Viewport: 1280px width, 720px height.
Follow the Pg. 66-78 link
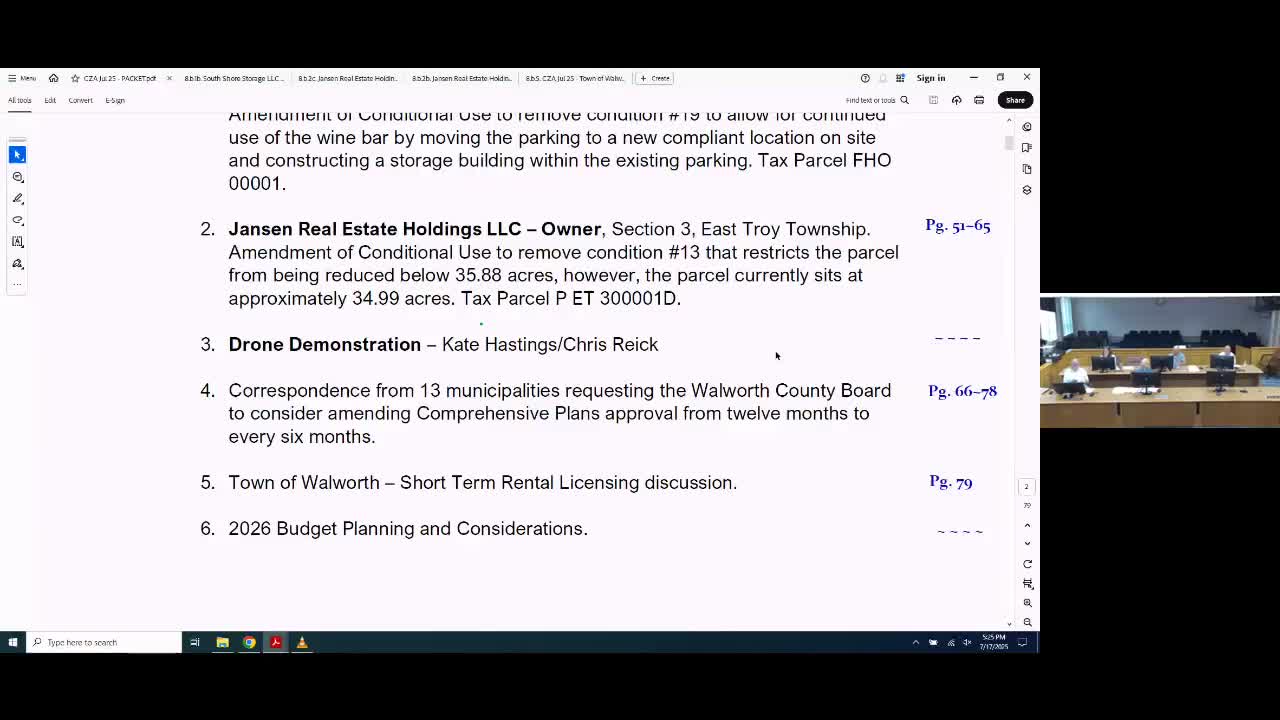[x=962, y=391]
